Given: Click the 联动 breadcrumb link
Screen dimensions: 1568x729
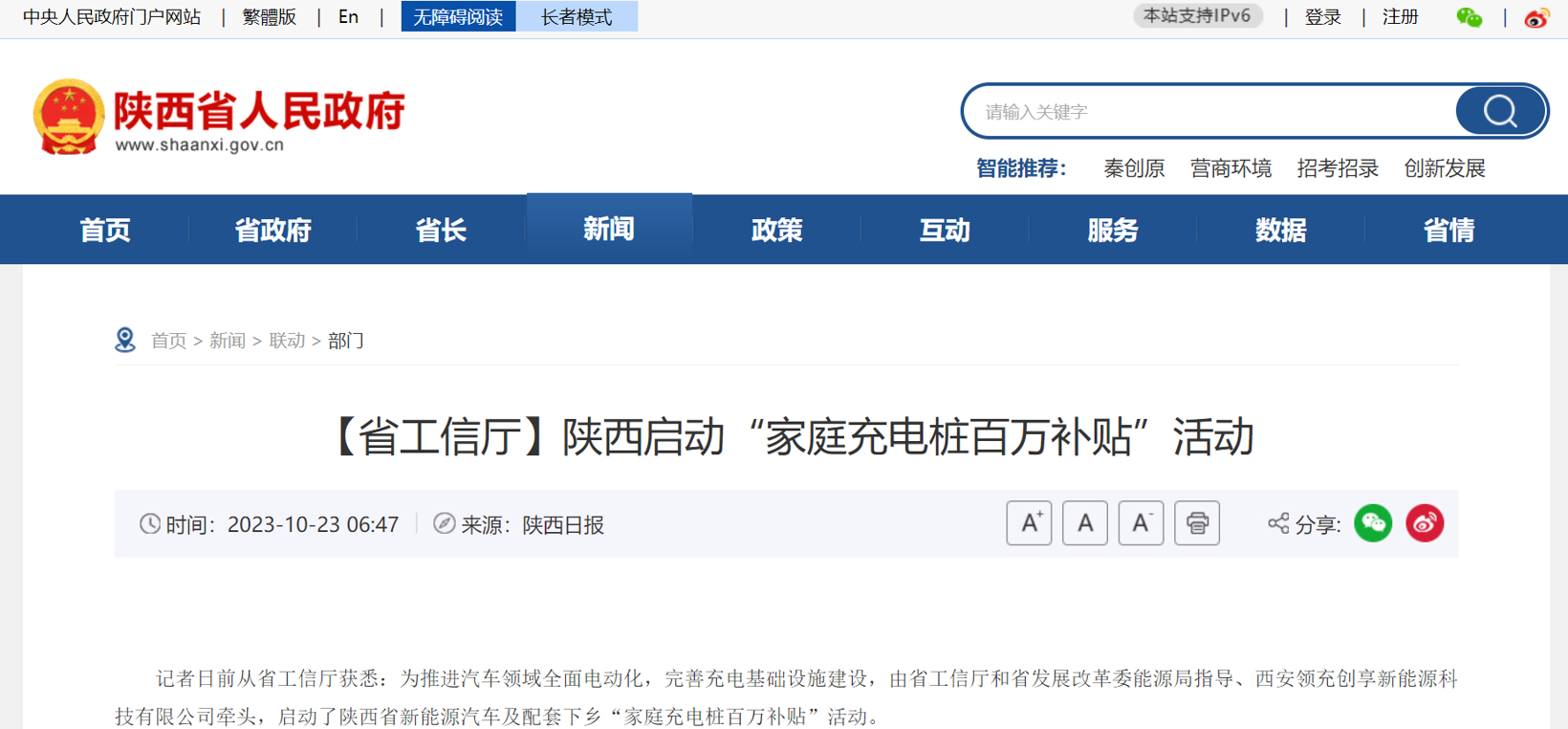Looking at the screenshot, I should [287, 341].
